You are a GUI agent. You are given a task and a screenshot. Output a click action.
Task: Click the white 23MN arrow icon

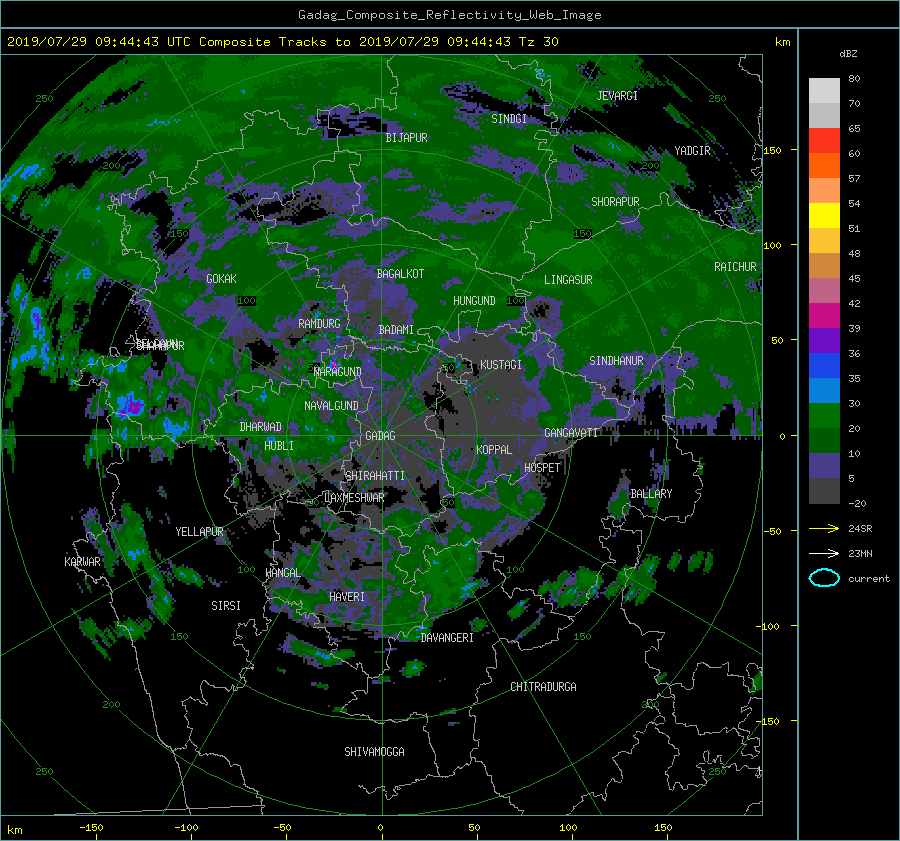pos(824,553)
